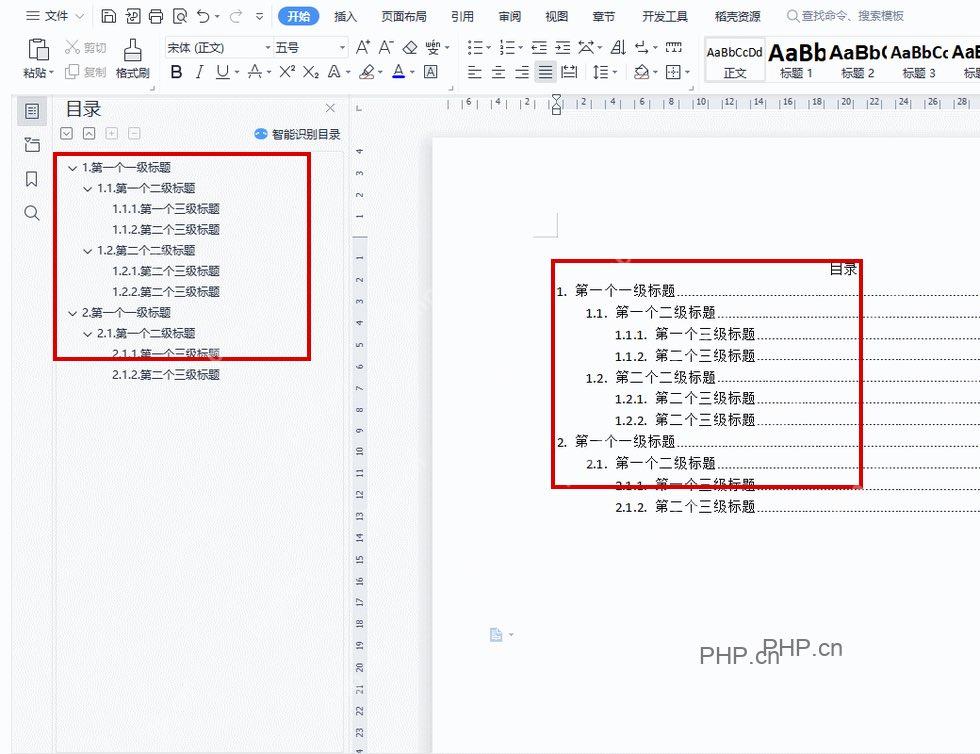
Task: Toggle text highlight marker
Action: point(366,72)
